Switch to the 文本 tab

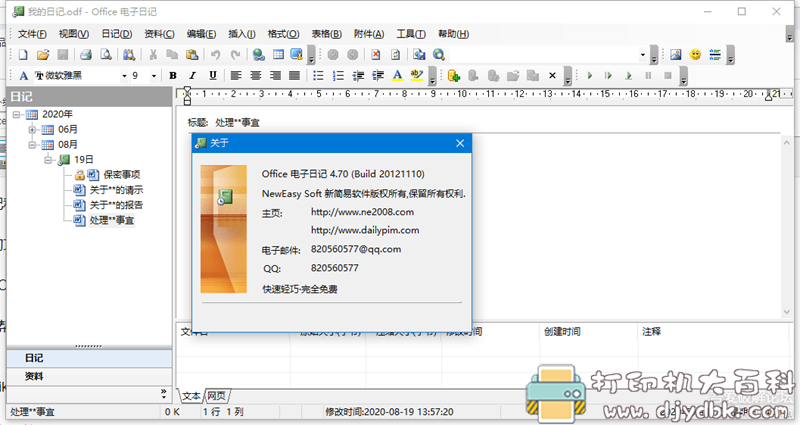click(191, 396)
